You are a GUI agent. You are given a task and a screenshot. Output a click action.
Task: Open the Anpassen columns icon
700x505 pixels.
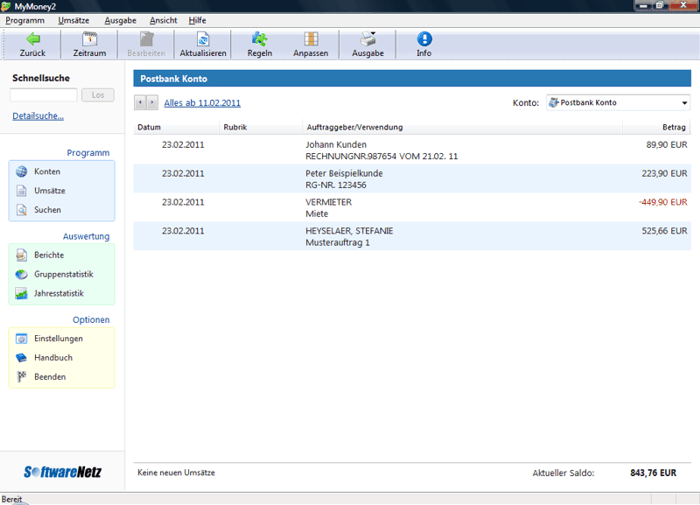click(311, 39)
